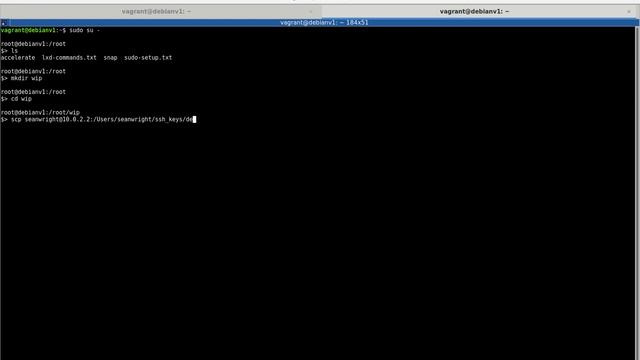The width and height of the screenshot is (640, 360).
Task: Click the terminal icon in blue title bar
Action: point(4,23)
